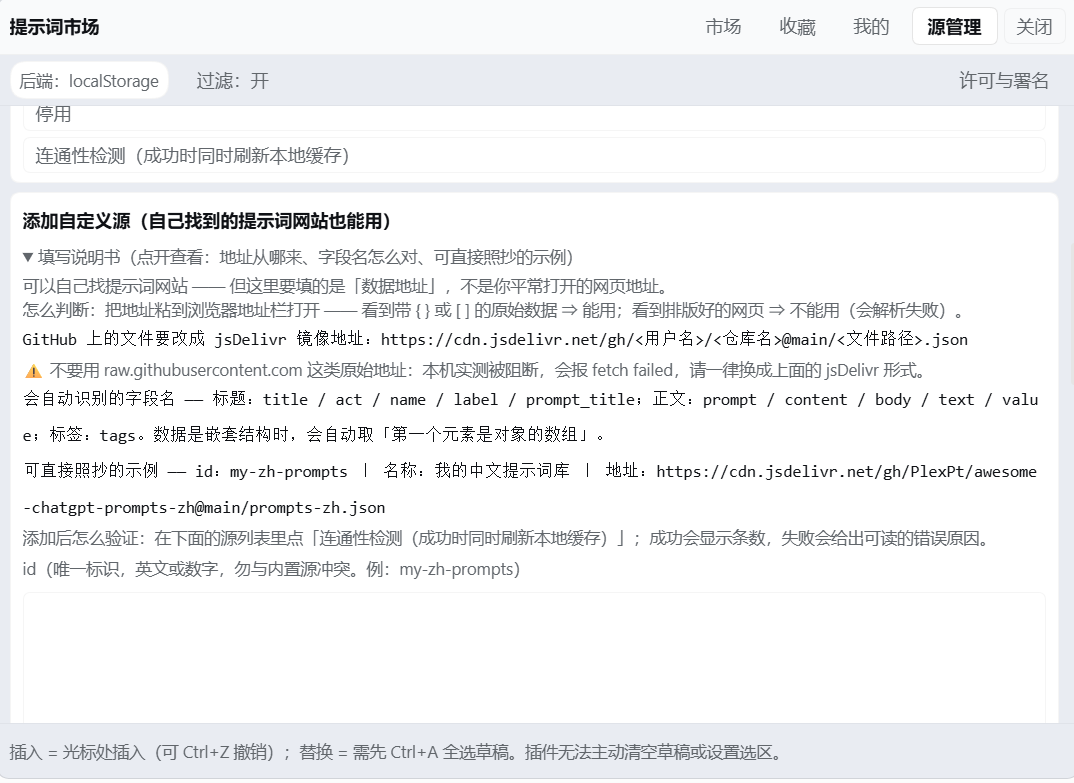Click the 停用 button
This screenshot has height=783, width=1074.
coord(534,116)
